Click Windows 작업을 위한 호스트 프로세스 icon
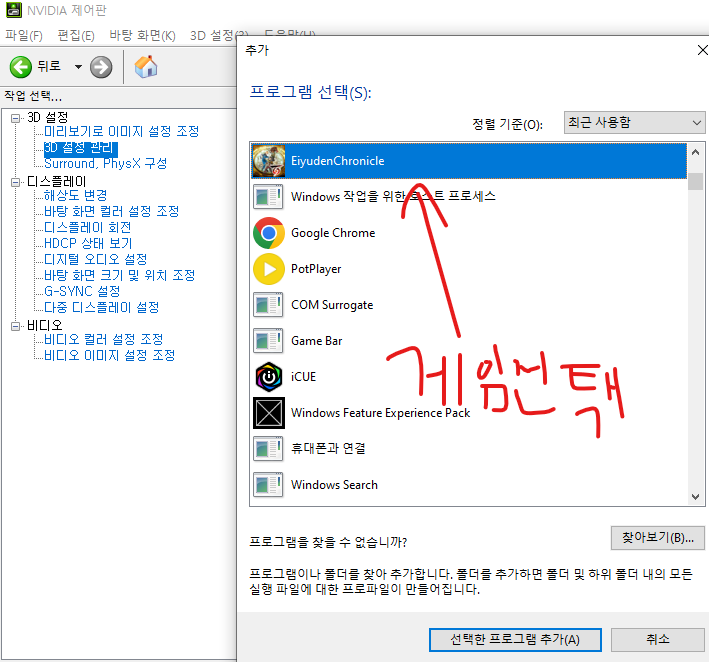709x662 pixels. click(x=268, y=197)
